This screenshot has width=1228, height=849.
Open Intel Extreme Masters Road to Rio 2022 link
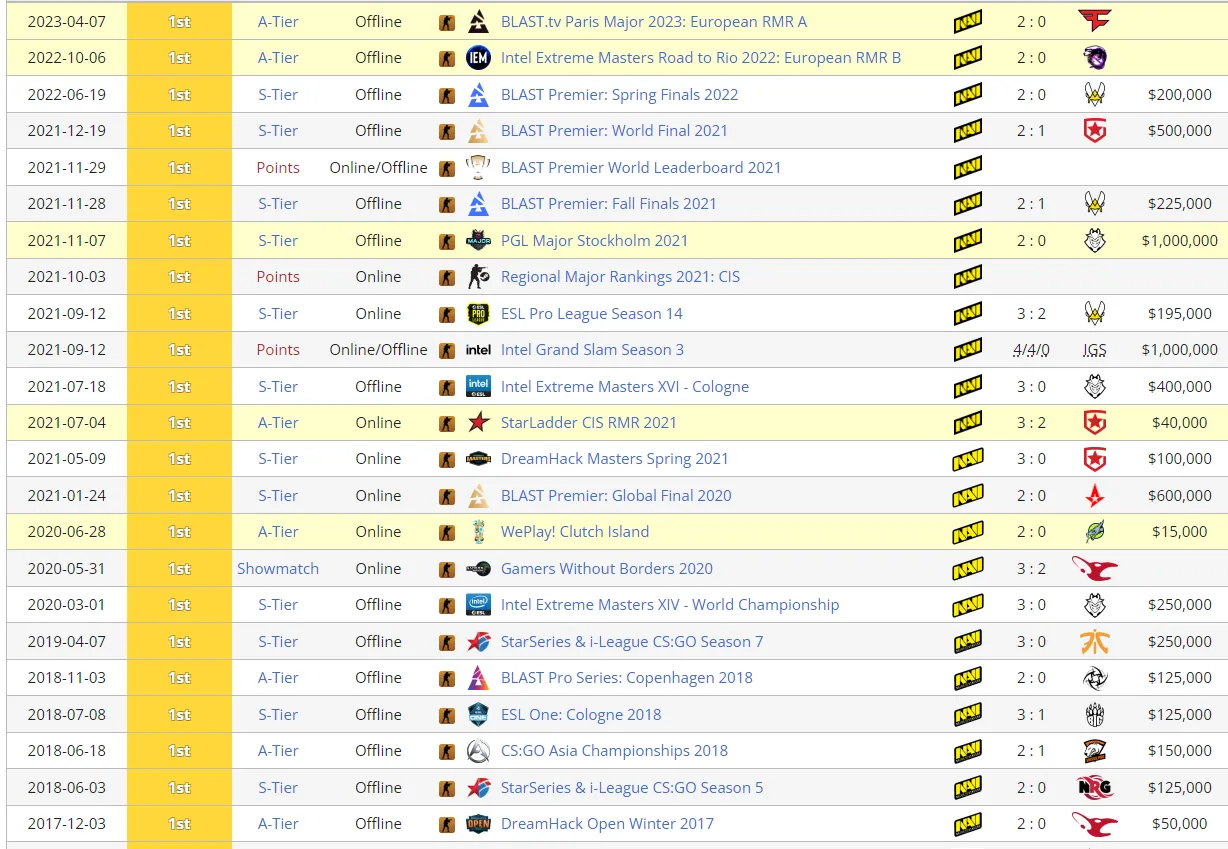(701, 58)
